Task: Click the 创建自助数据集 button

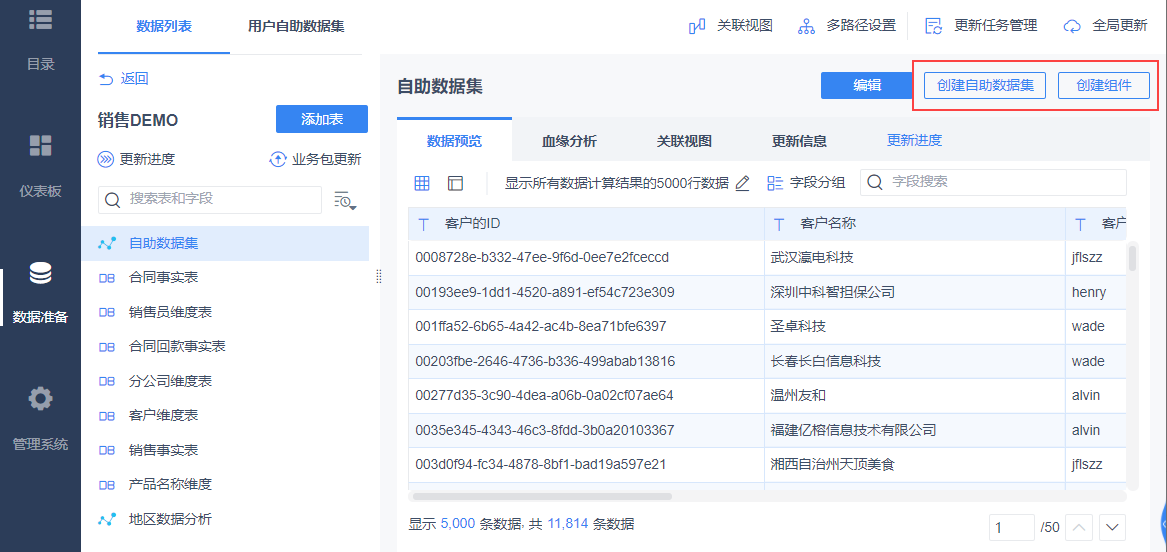Action: (985, 86)
